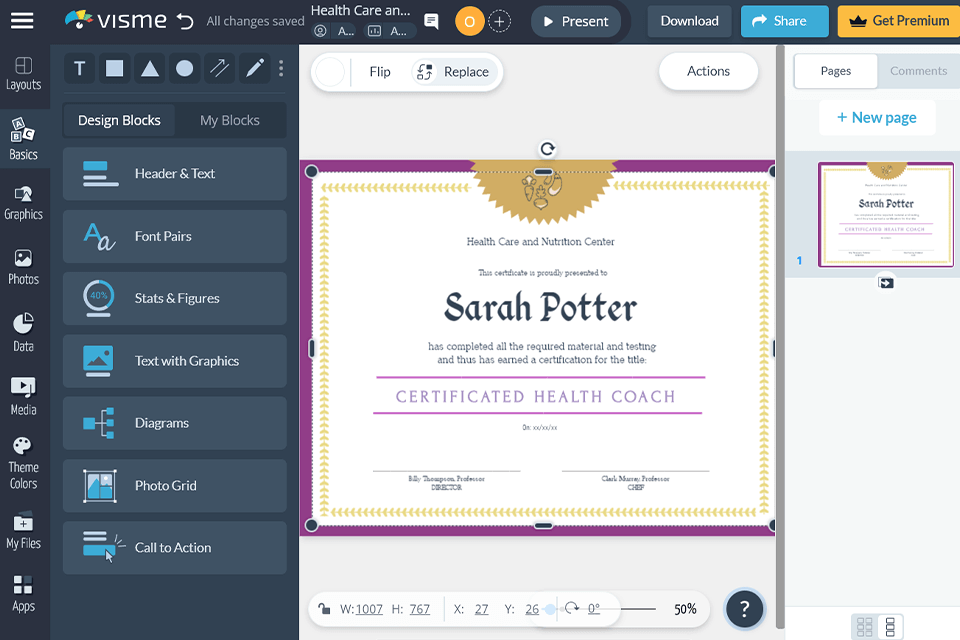Open the Theme Colors panel
Screen dimensions: 960x640
pyautogui.click(x=23, y=464)
